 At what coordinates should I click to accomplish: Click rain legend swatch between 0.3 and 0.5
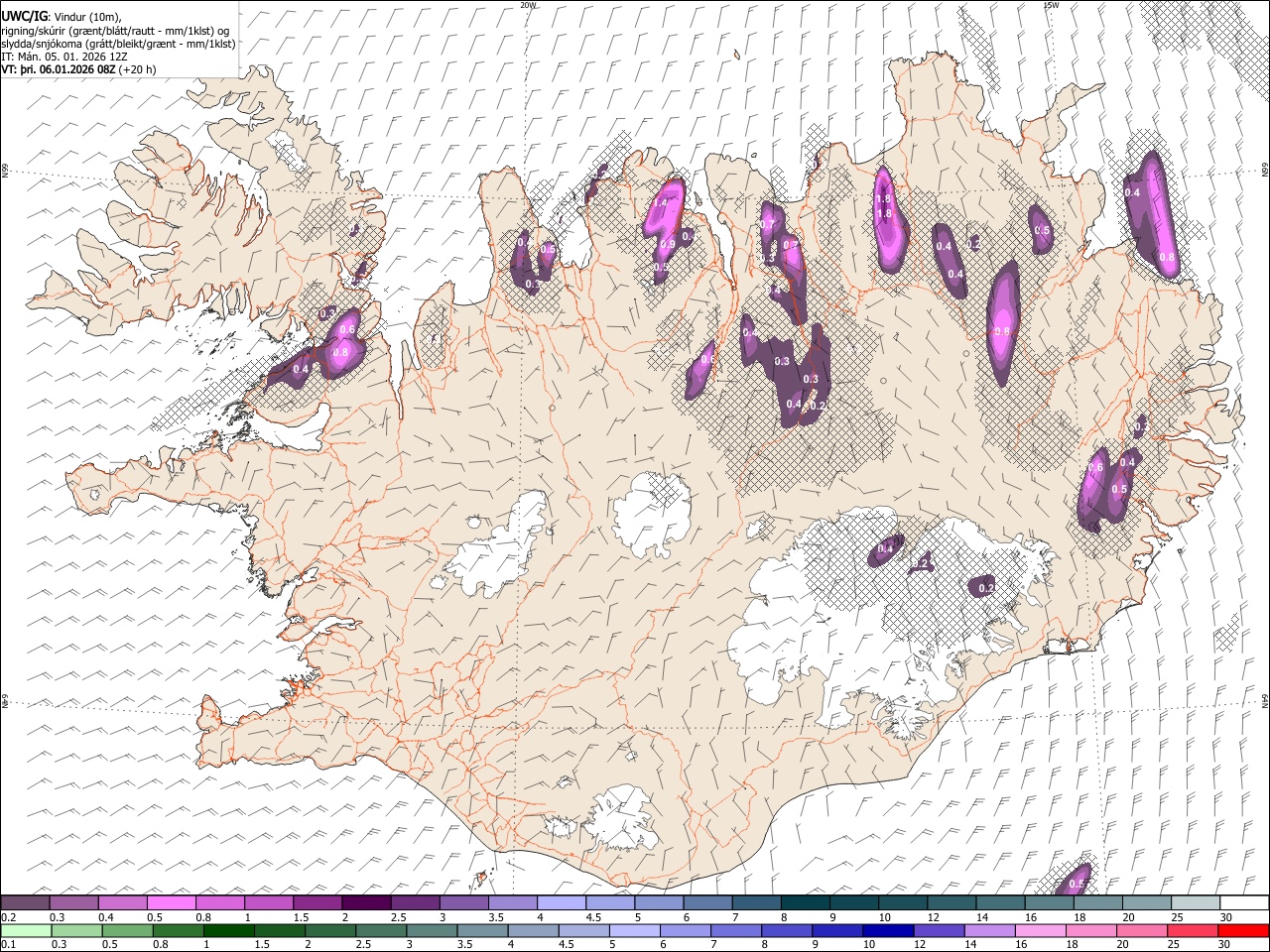pyautogui.click(x=76, y=930)
